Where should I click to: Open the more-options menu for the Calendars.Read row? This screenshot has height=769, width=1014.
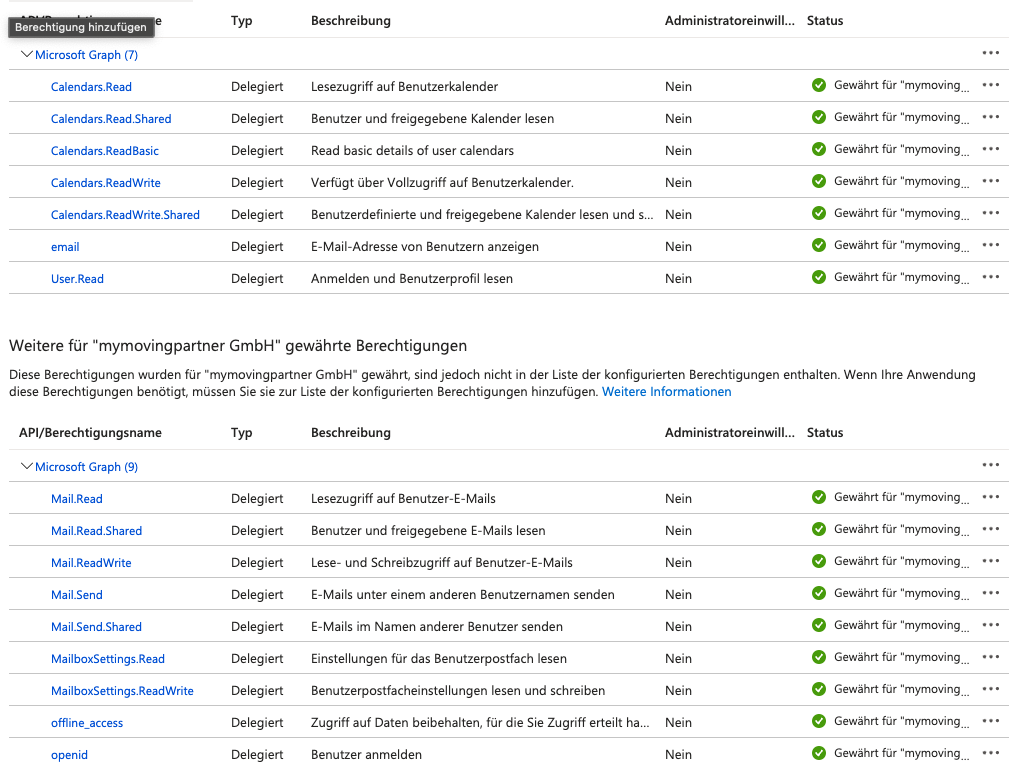point(990,85)
